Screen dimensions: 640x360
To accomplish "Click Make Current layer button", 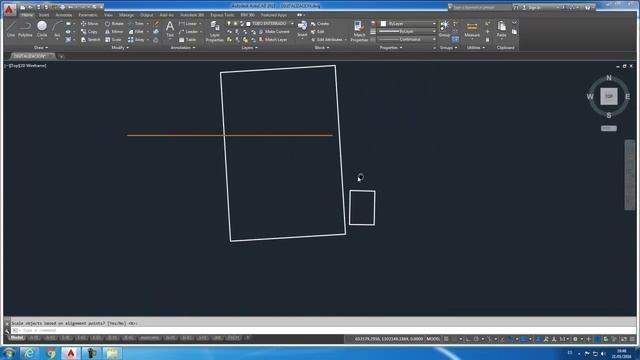I will click(274, 32).
